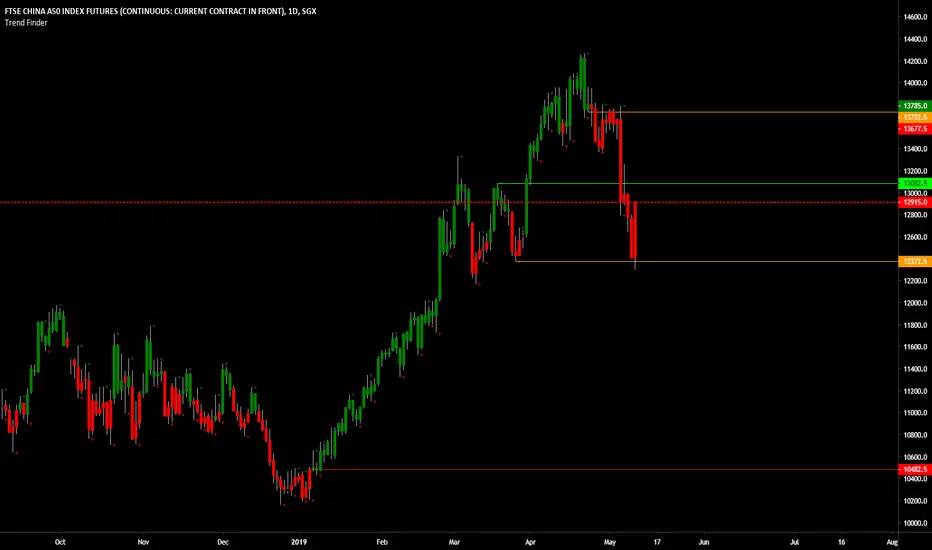The image size is (932, 550).
Task: Click the FTSE China A50 Index Futures title
Action: coord(160,11)
